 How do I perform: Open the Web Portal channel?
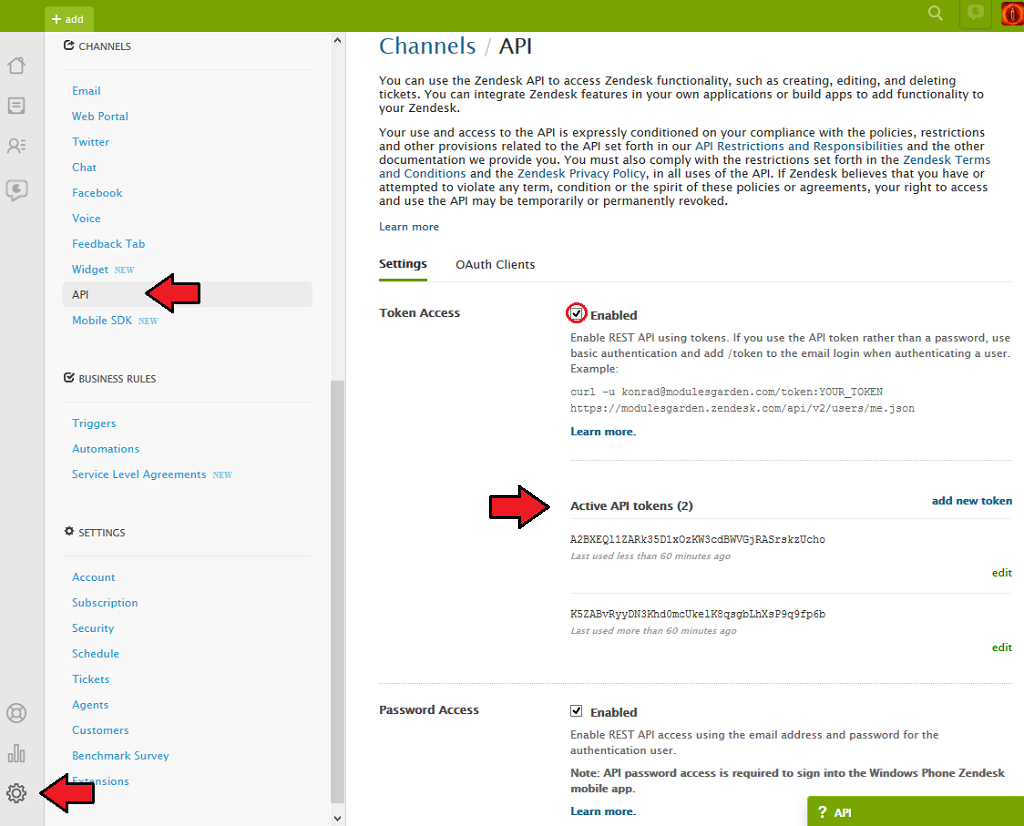click(x=100, y=116)
